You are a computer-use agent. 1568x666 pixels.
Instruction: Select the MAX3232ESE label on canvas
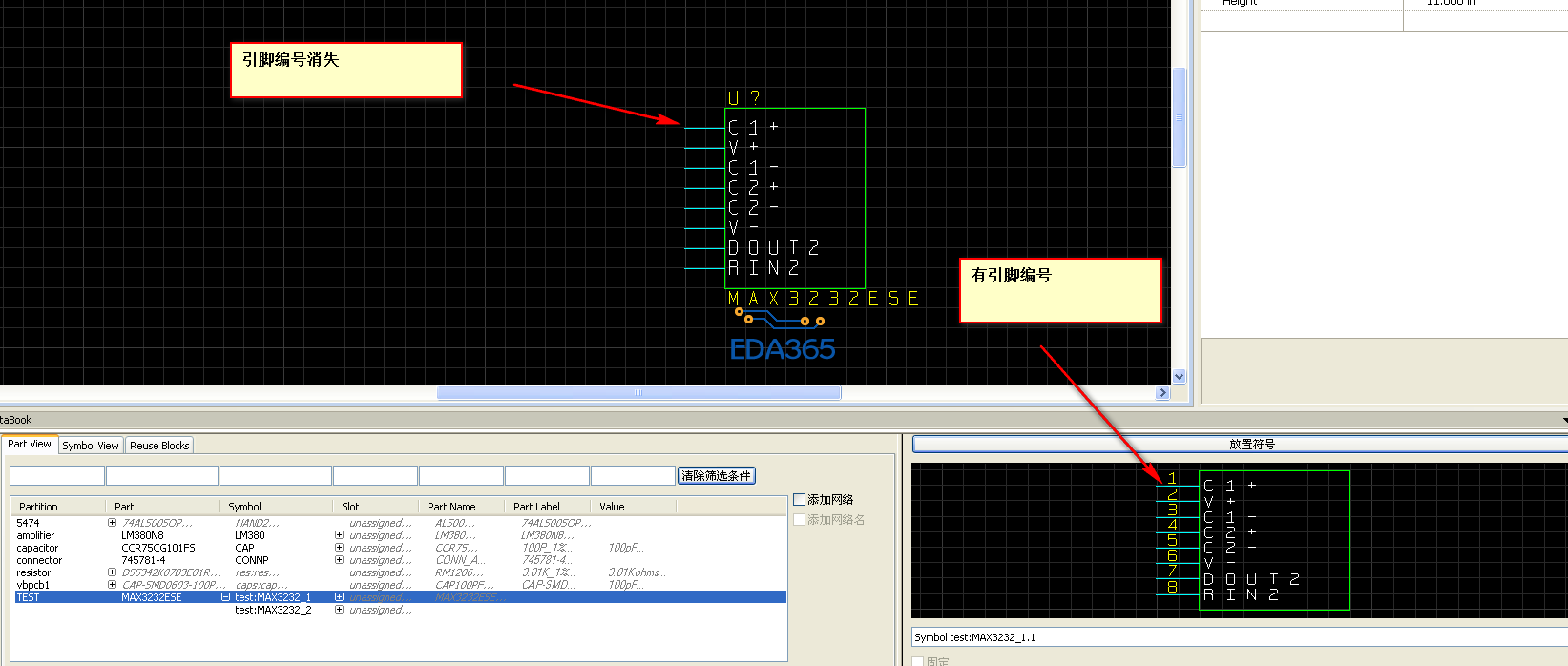coord(824,299)
